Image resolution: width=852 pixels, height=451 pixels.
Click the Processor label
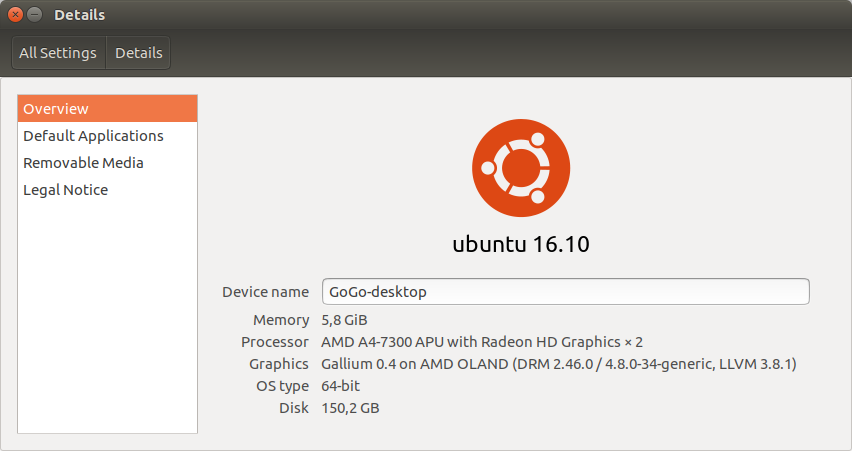(274, 342)
